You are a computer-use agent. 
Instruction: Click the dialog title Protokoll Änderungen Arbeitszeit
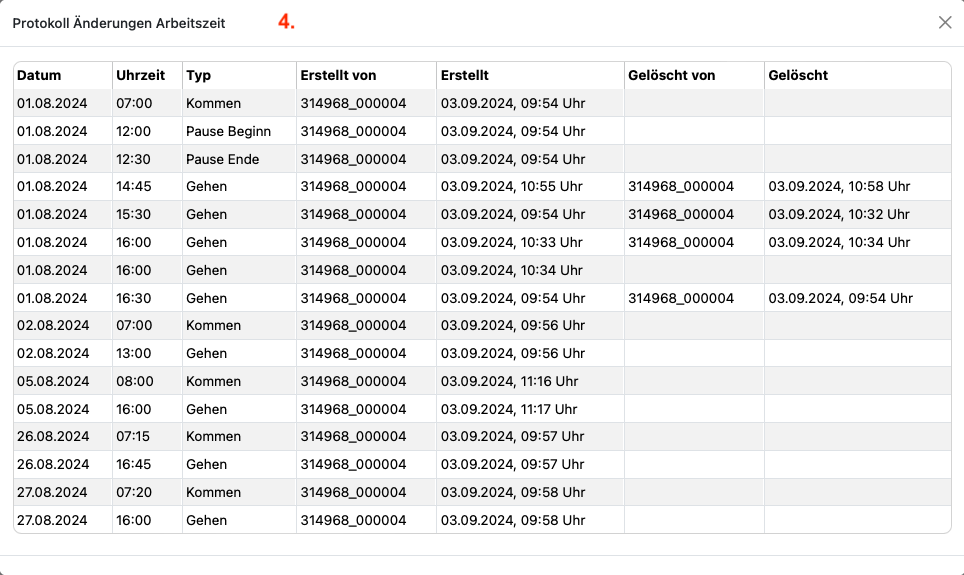pyautogui.click(x=119, y=23)
